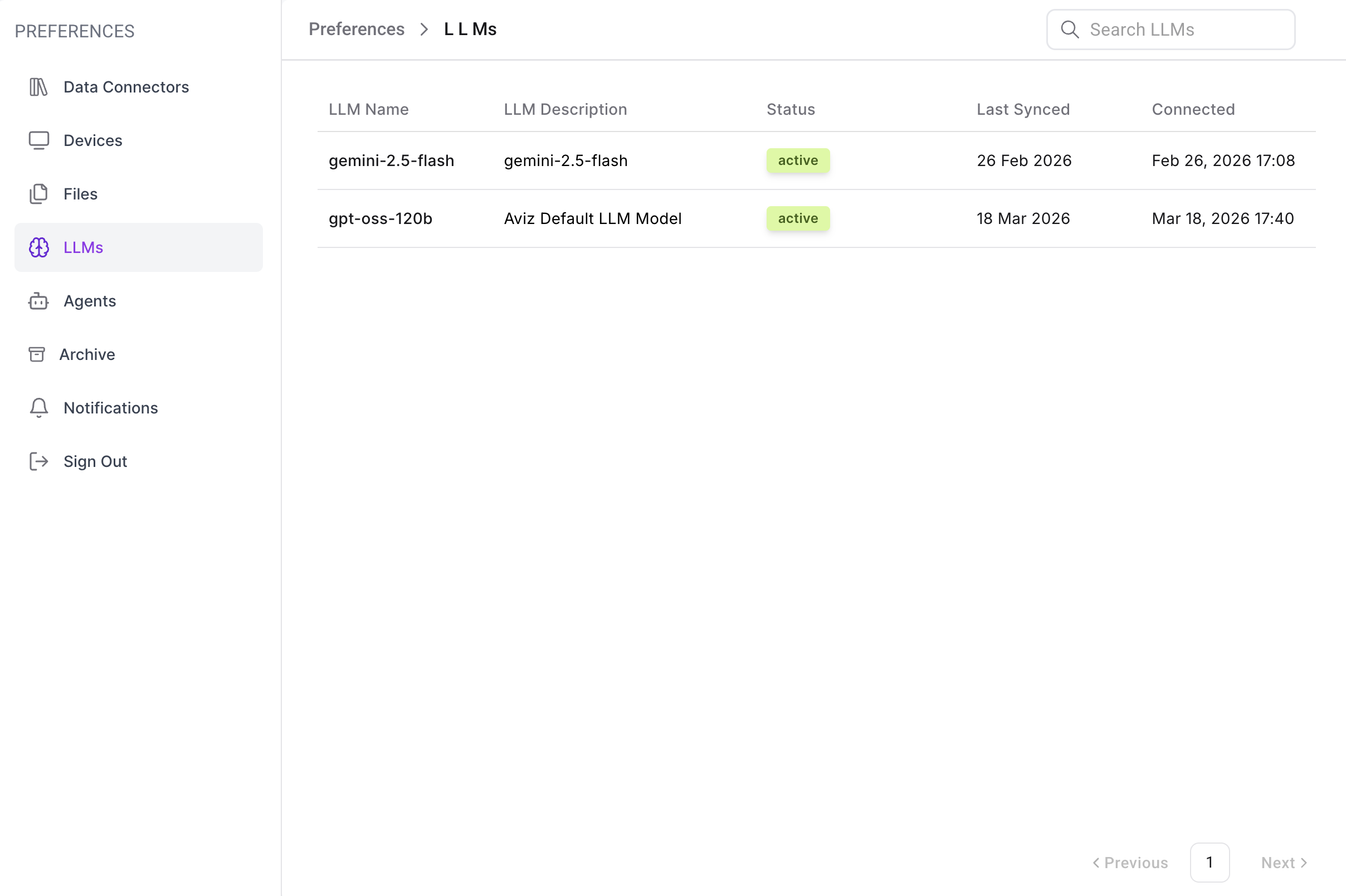Sort by the Last Synced column header
Image resolution: width=1346 pixels, height=896 pixels.
pos(1023,109)
